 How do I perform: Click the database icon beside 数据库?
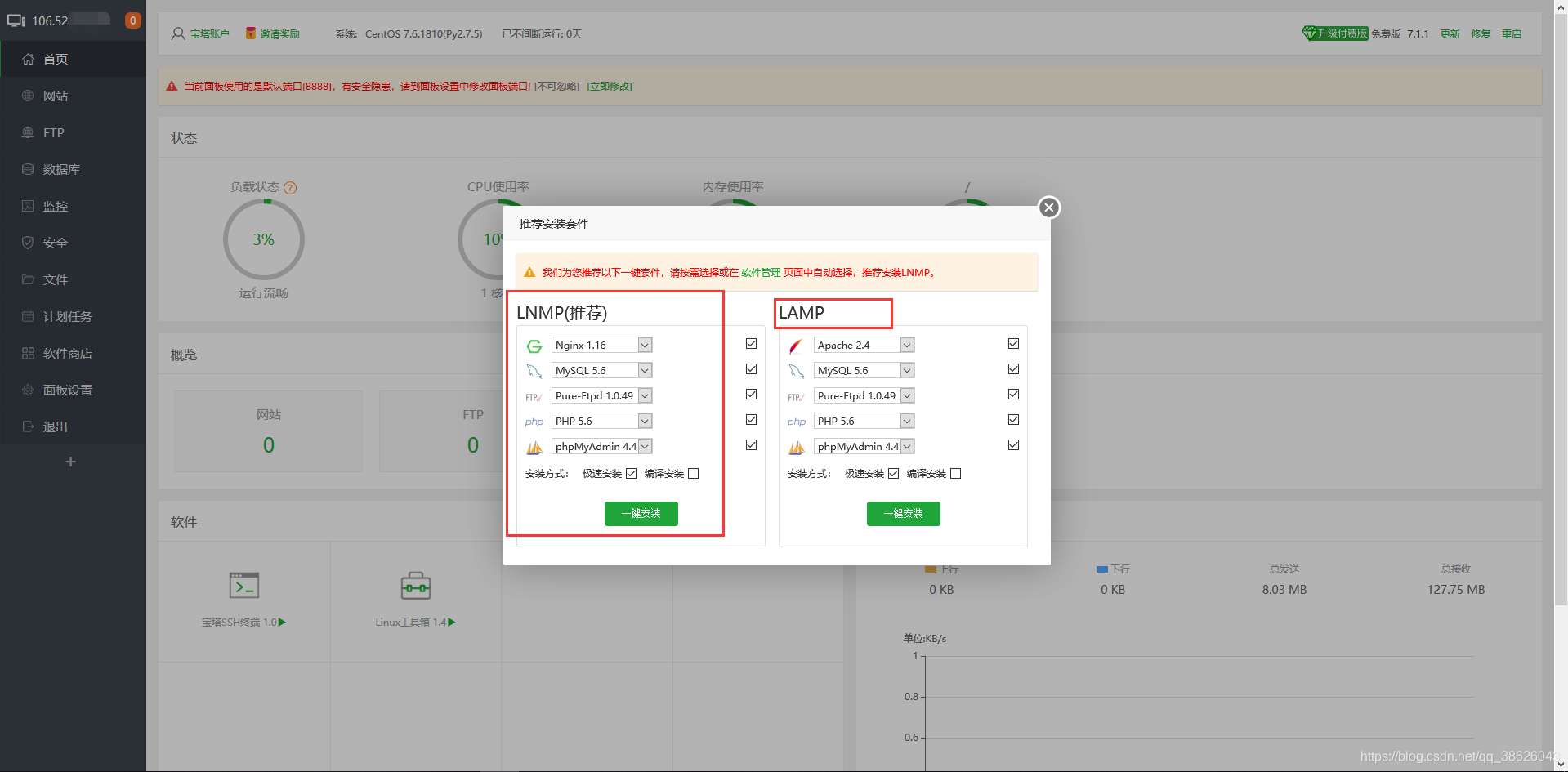click(x=28, y=169)
